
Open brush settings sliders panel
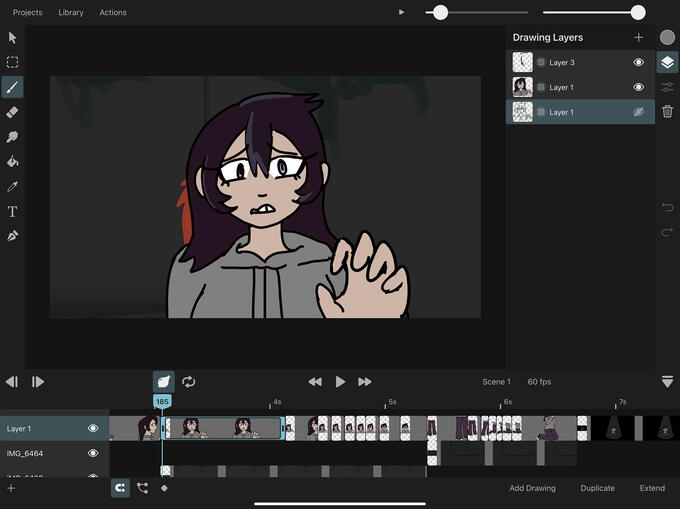(667, 87)
